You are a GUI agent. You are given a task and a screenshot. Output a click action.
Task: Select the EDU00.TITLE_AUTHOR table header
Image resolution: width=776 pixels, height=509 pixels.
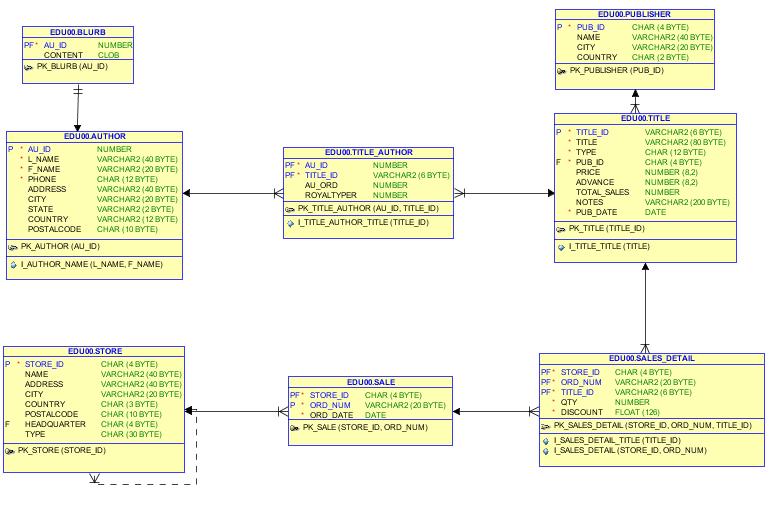(368, 153)
